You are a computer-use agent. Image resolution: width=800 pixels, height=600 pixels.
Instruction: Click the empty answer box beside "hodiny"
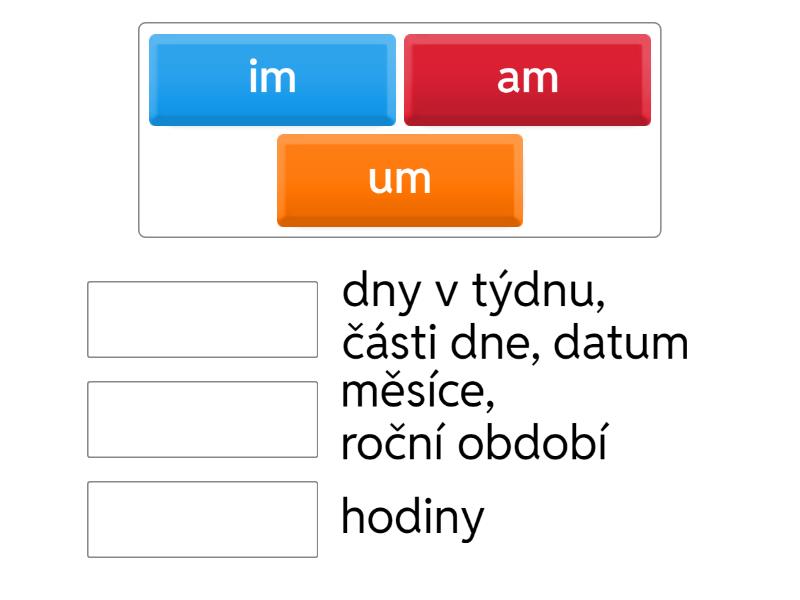point(202,519)
